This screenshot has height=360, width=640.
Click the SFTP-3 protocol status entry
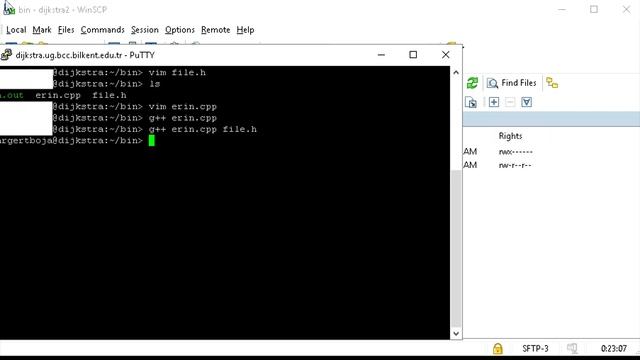pyautogui.click(x=535, y=349)
